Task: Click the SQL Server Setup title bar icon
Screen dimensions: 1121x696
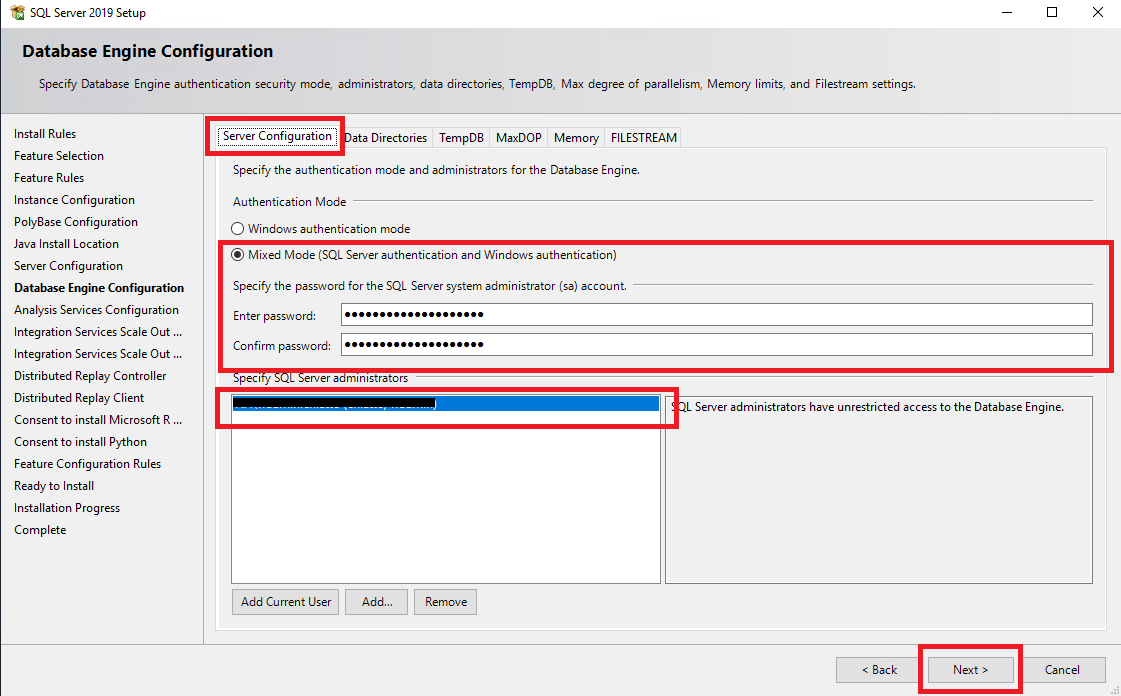Action: click(17, 12)
